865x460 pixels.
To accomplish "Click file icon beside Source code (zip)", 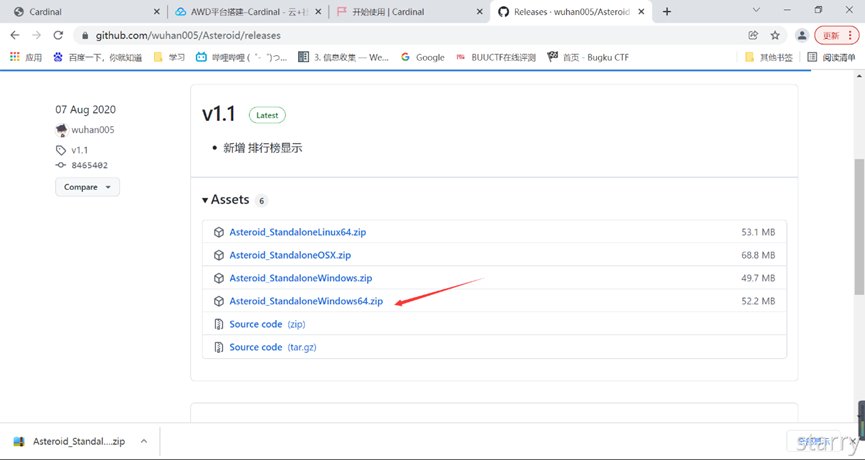I will point(219,324).
